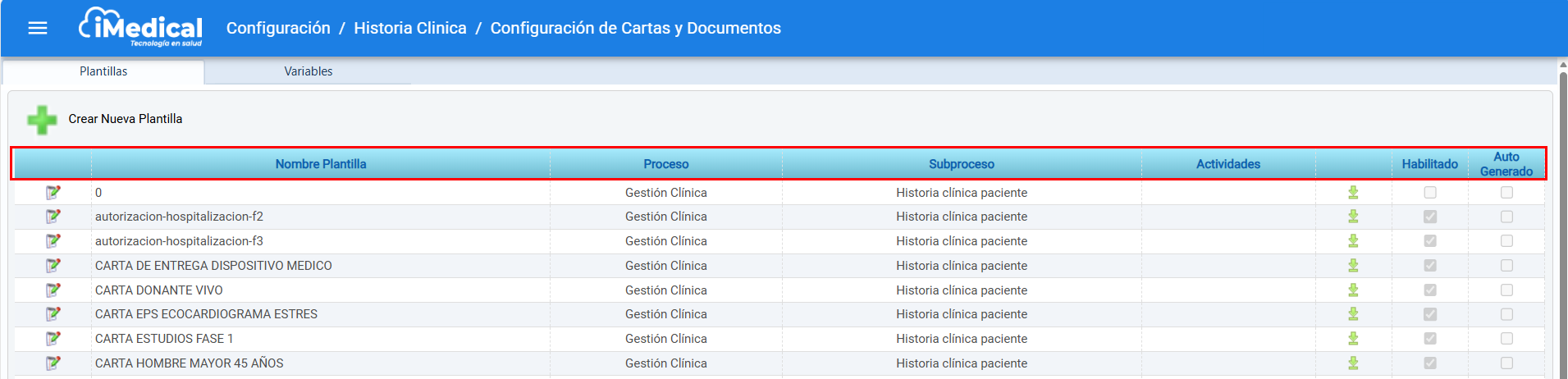Check Auto Generado for autorizacion-hospitalizacion-f2
The width and height of the screenshot is (1568, 379).
1506,217
